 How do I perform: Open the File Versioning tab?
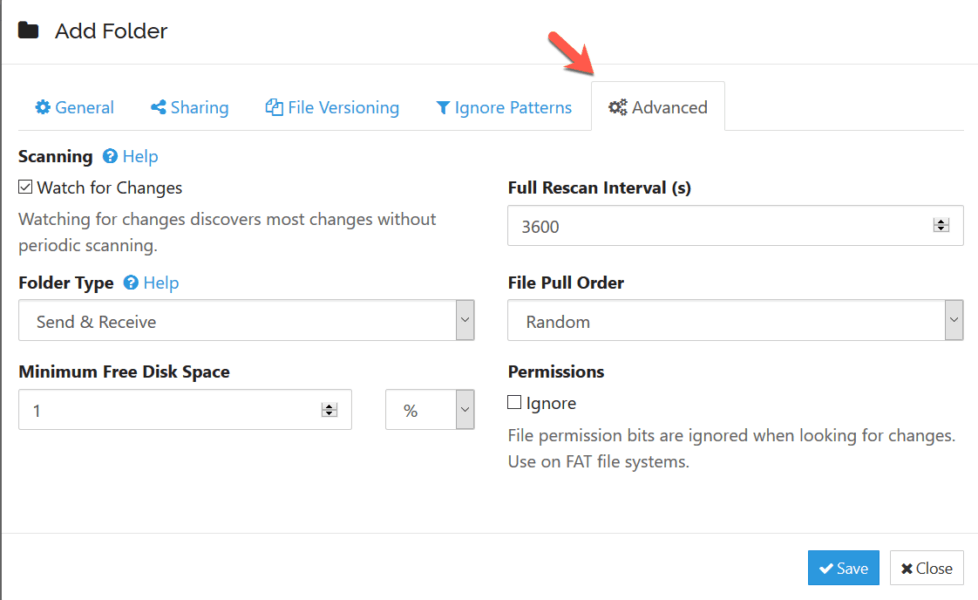pyautogui.click(x=332, y=108)
